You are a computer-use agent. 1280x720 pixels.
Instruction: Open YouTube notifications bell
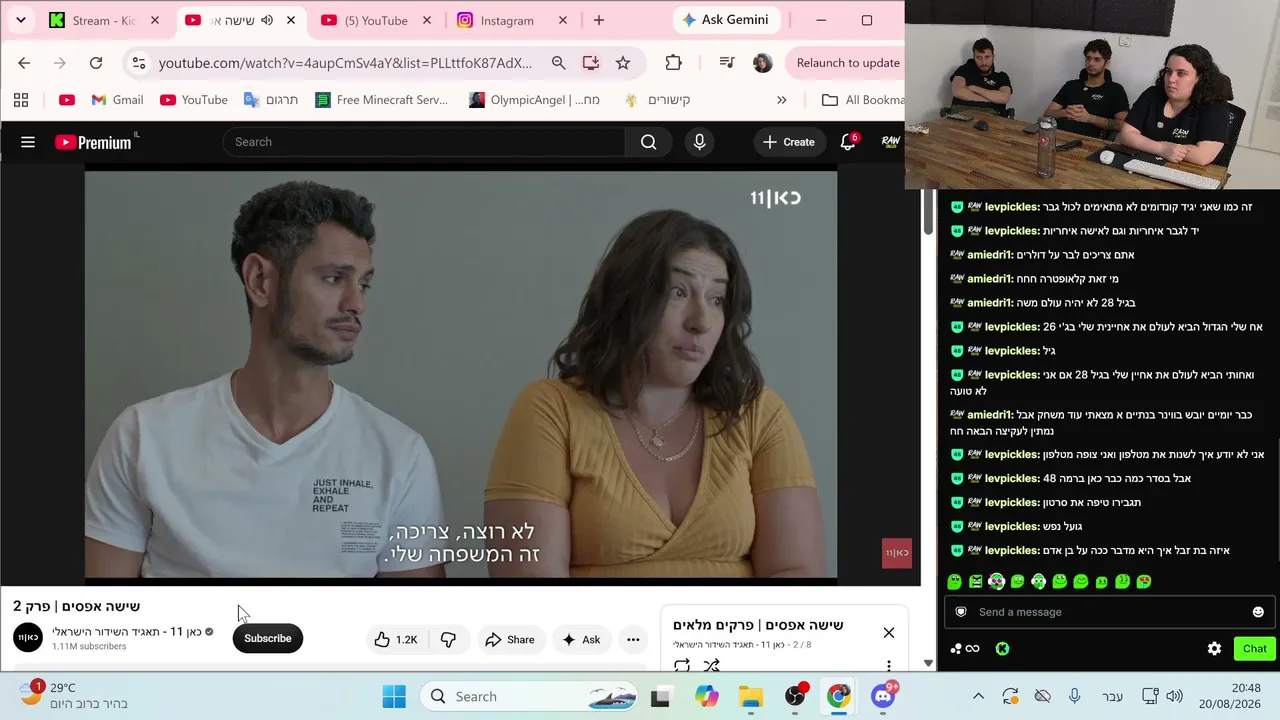848,142
